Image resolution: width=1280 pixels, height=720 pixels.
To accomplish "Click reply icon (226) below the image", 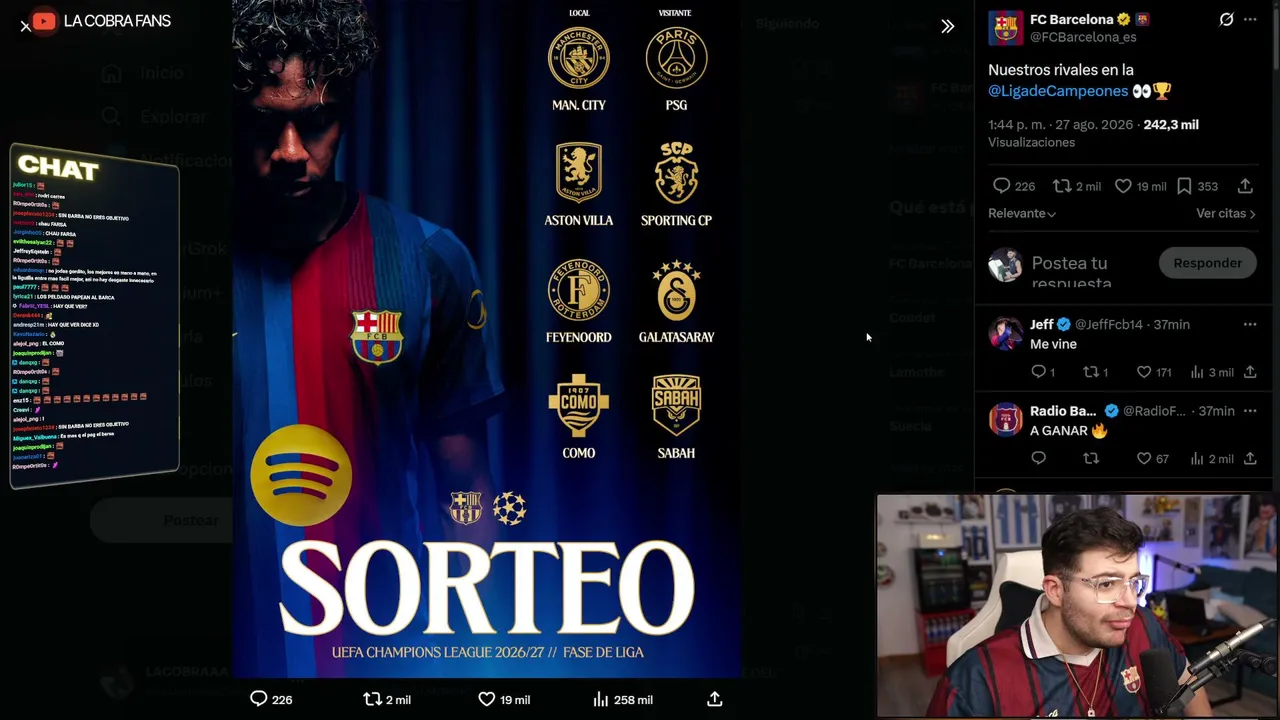I will click(258, 699).
